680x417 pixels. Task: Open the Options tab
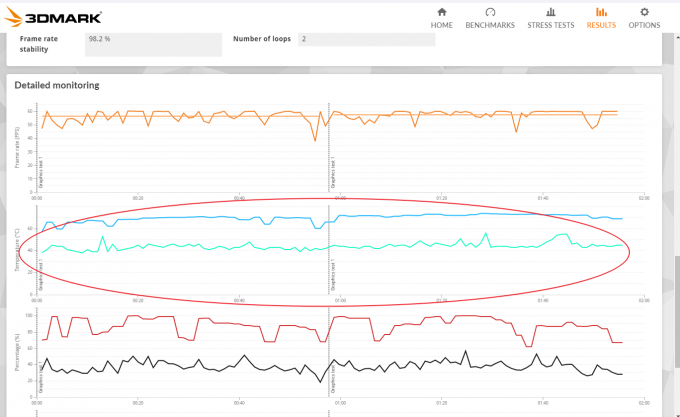tap(644, 18)
